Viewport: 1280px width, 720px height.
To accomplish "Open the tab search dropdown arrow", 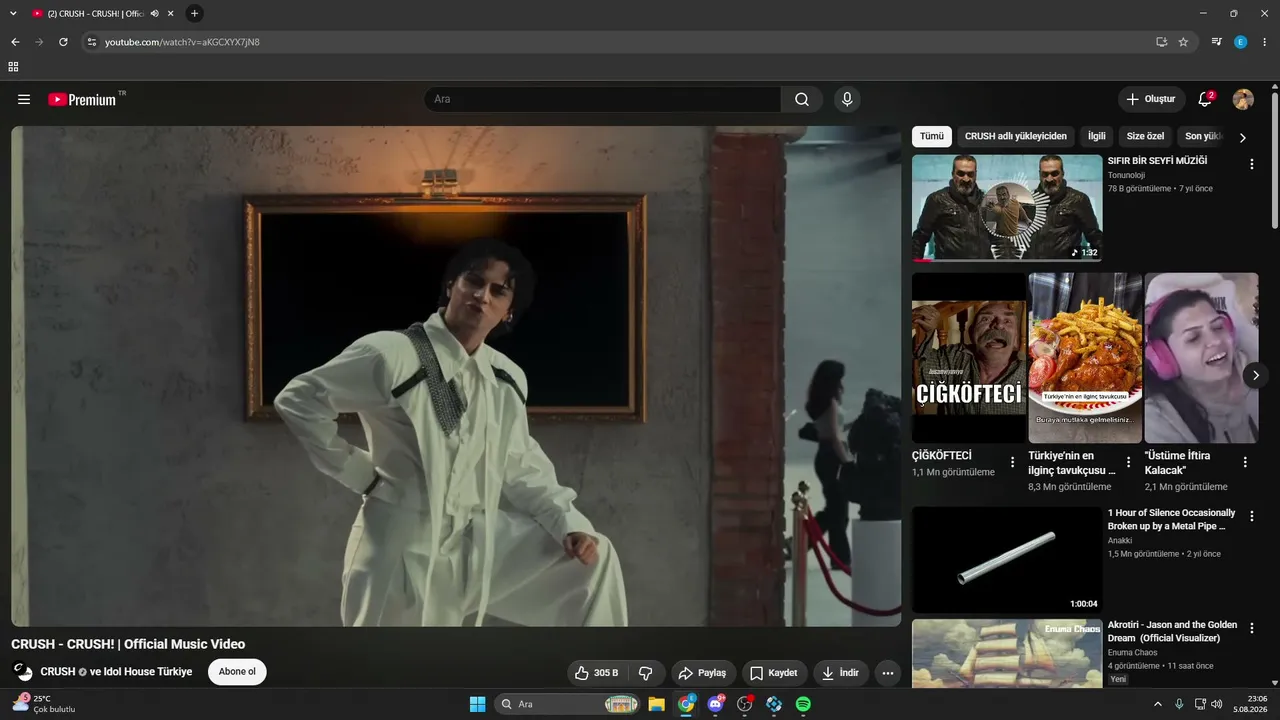I will tap(13, 13).
